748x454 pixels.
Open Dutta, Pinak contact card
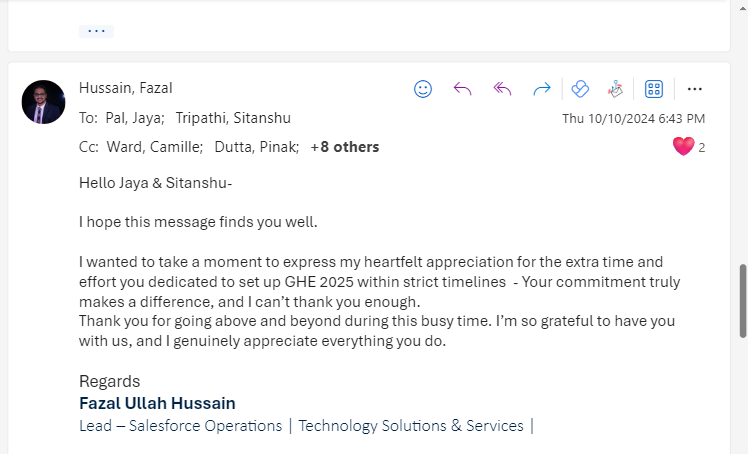(257, 147)
